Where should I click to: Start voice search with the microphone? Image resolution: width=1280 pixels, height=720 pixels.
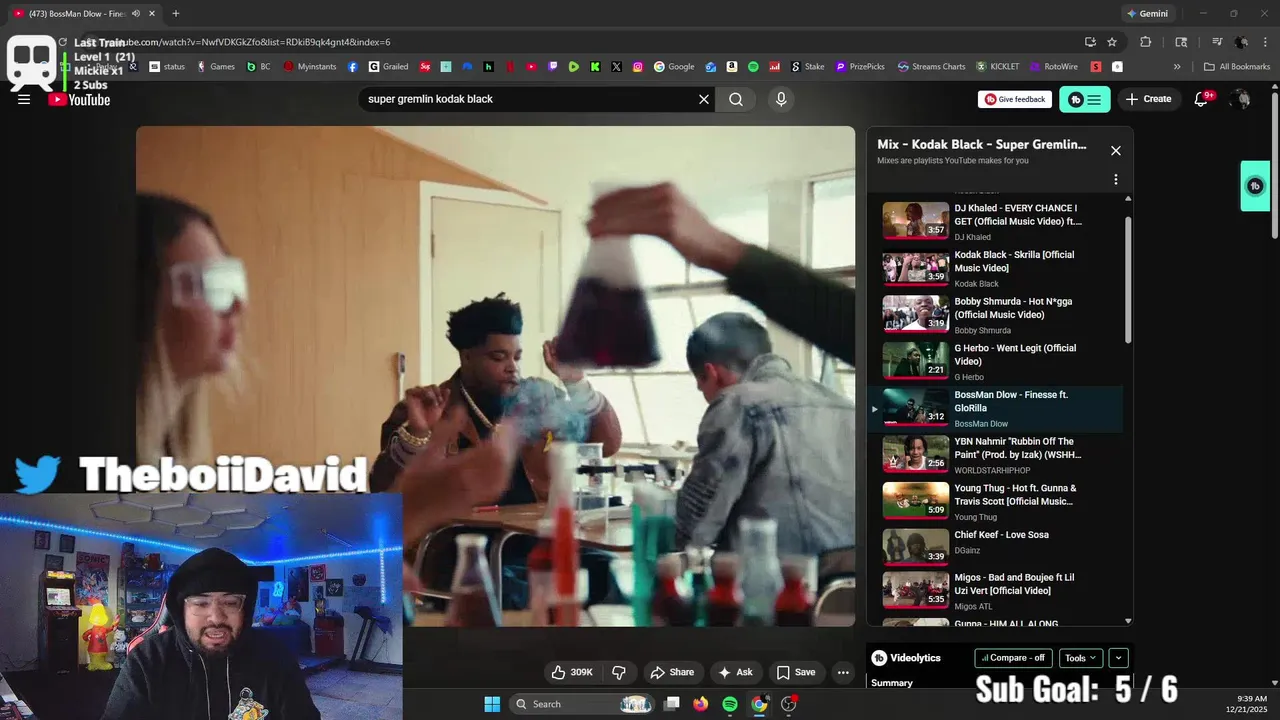(x=781, y=99)
